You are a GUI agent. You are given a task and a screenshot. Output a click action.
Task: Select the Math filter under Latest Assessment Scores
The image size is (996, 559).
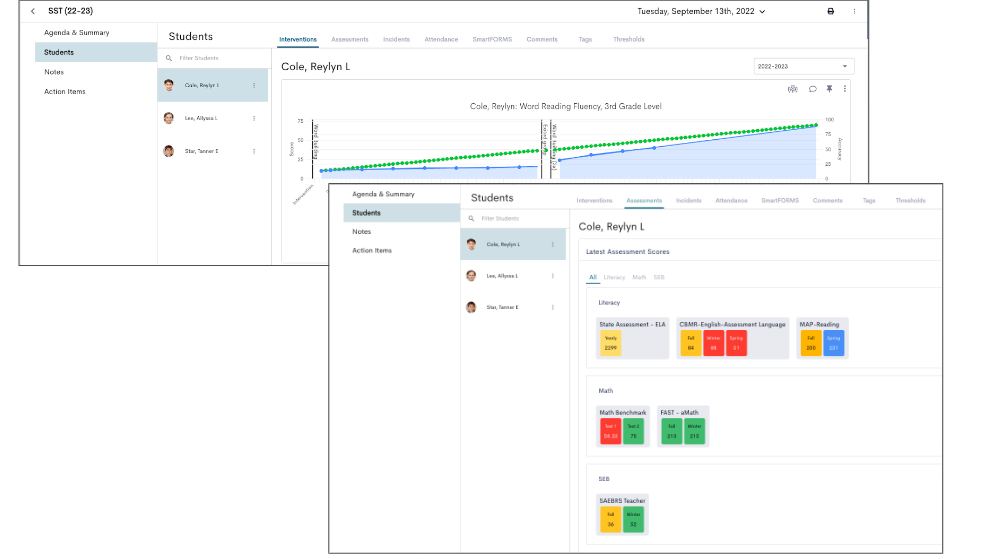(x=638, y=277)
